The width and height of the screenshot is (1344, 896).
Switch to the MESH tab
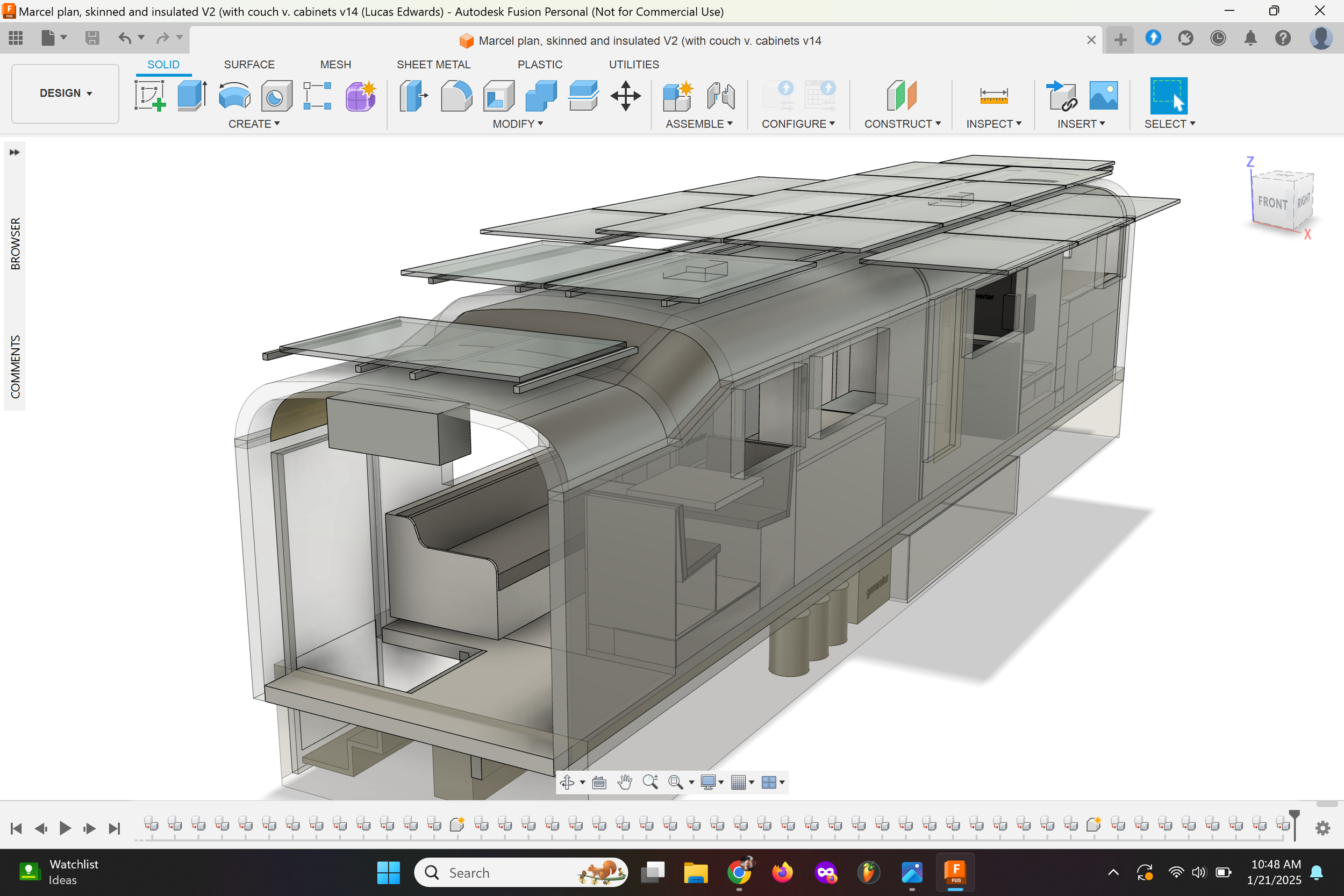[x=335, y=64]
